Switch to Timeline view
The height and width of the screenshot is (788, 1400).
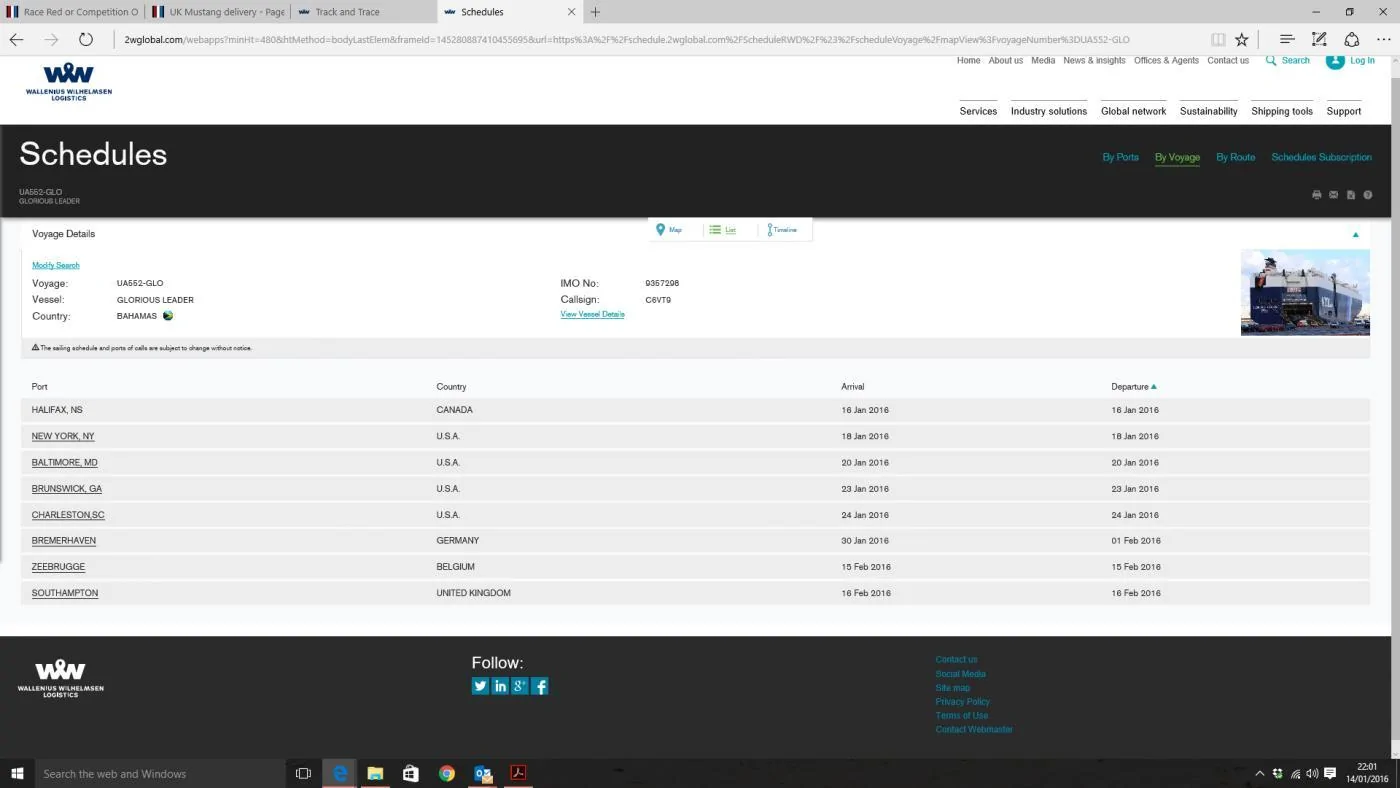[782, 230]
